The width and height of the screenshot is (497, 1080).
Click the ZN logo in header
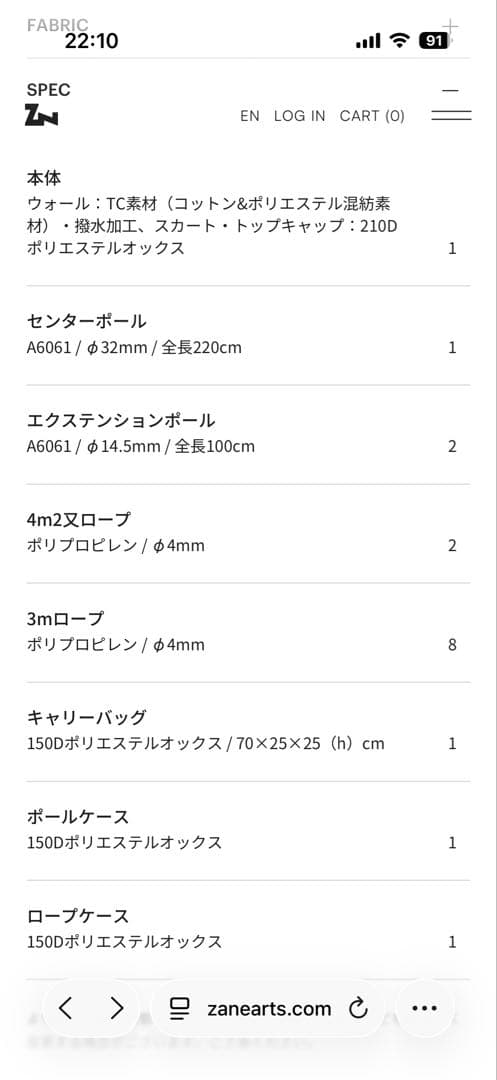41,114
